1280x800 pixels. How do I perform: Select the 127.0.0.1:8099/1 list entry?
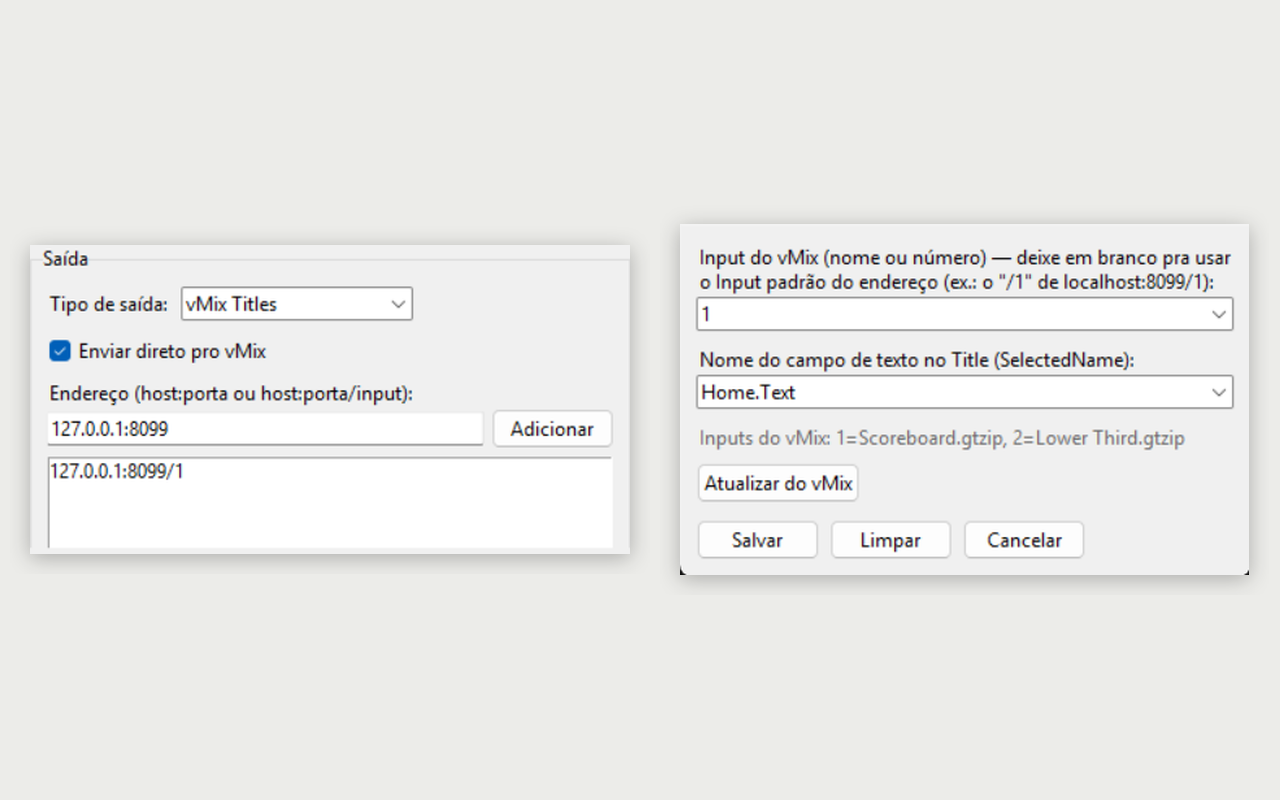coord(117,472)
